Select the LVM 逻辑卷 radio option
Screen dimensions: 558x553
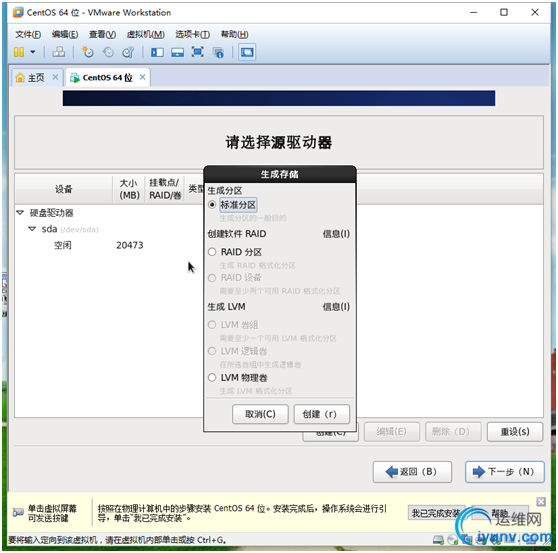pos(212,351)
